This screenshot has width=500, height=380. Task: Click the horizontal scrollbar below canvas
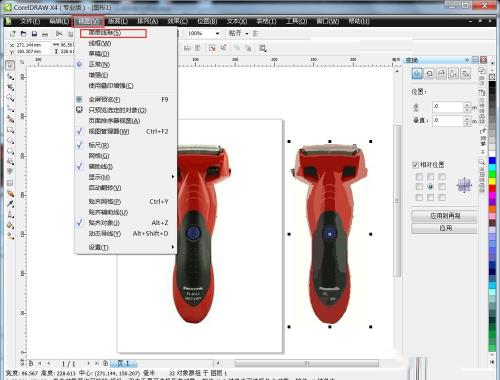(x=306, y=363)
